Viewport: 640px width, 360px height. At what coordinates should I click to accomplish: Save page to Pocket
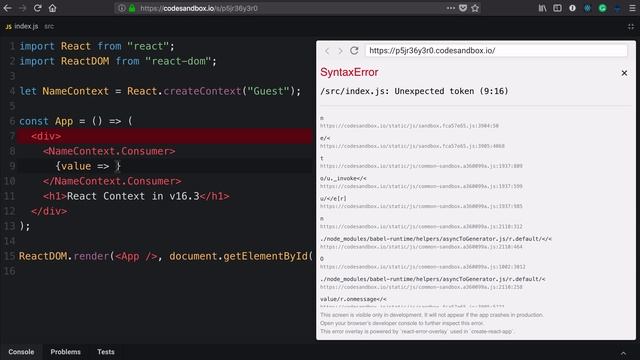tap(463, 8)
